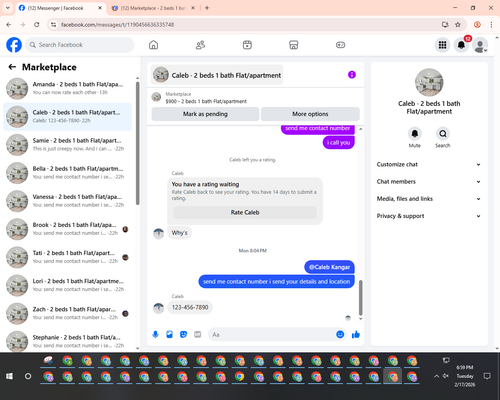Open the account profile menu
The image size is (500, 400).
point(480,45)
